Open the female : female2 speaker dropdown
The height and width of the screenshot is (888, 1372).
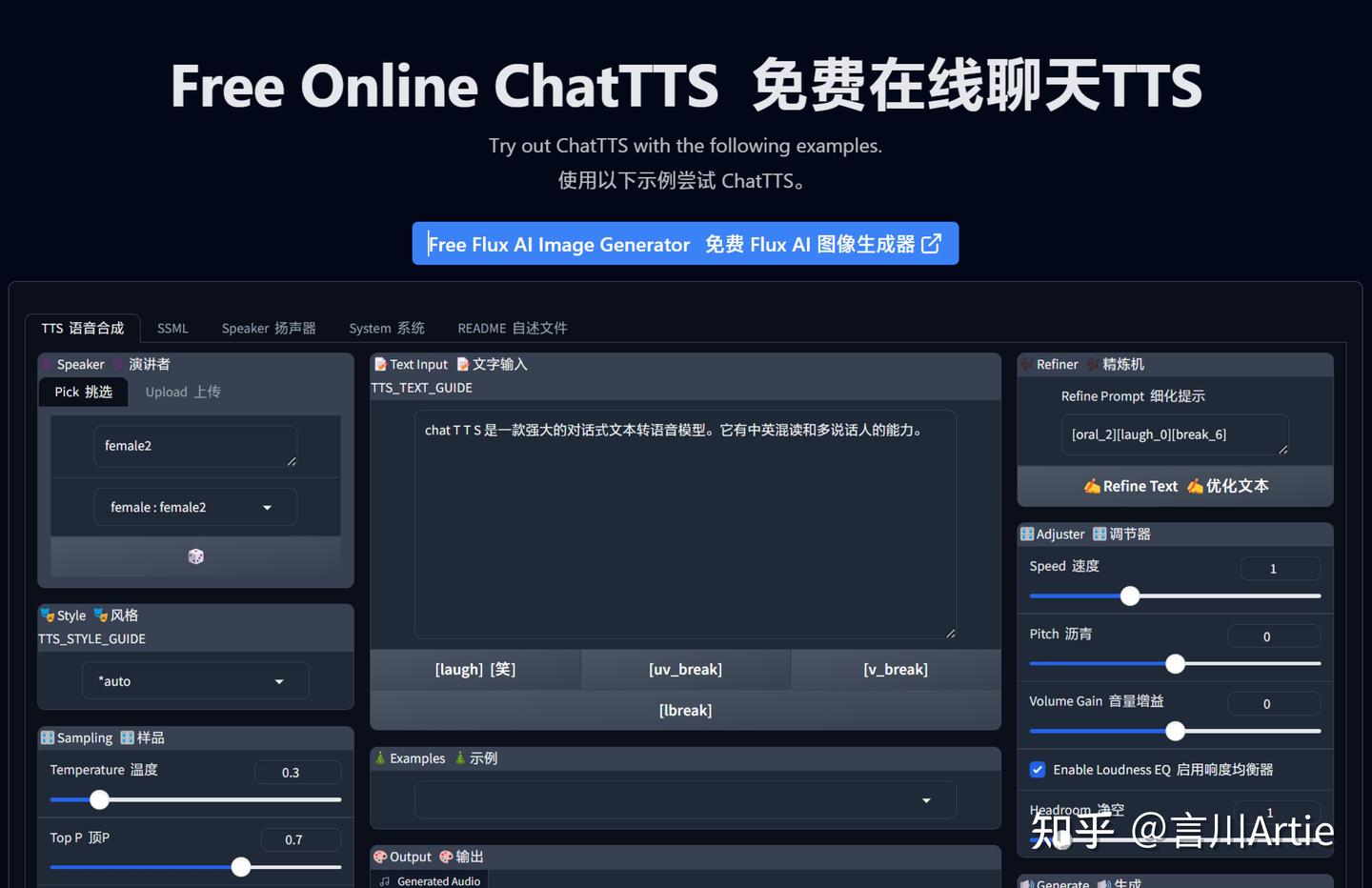point(195,507)
